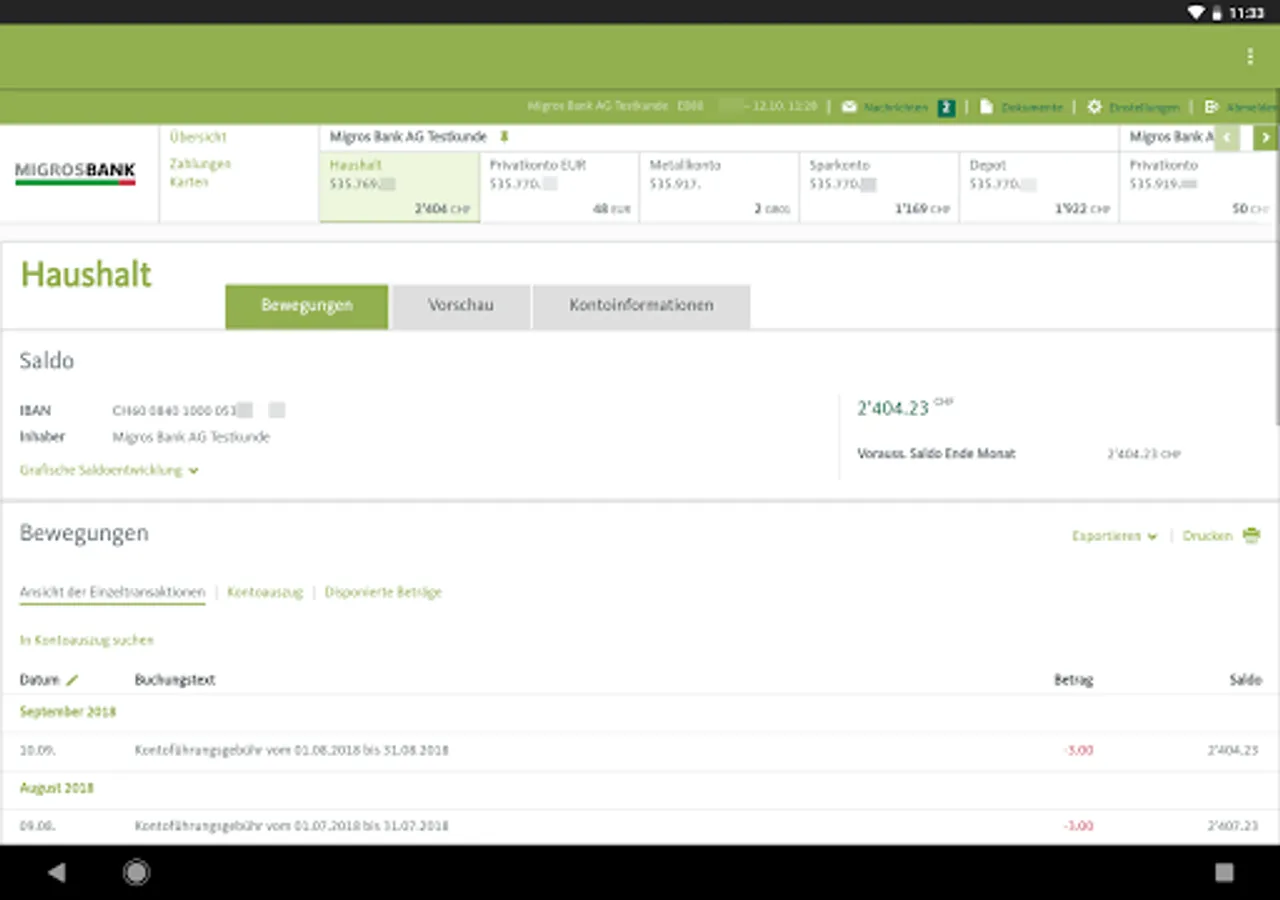Log out using the Abmelden icon
This screenshot has width=1280, height=900.
tap(1211, 107)
